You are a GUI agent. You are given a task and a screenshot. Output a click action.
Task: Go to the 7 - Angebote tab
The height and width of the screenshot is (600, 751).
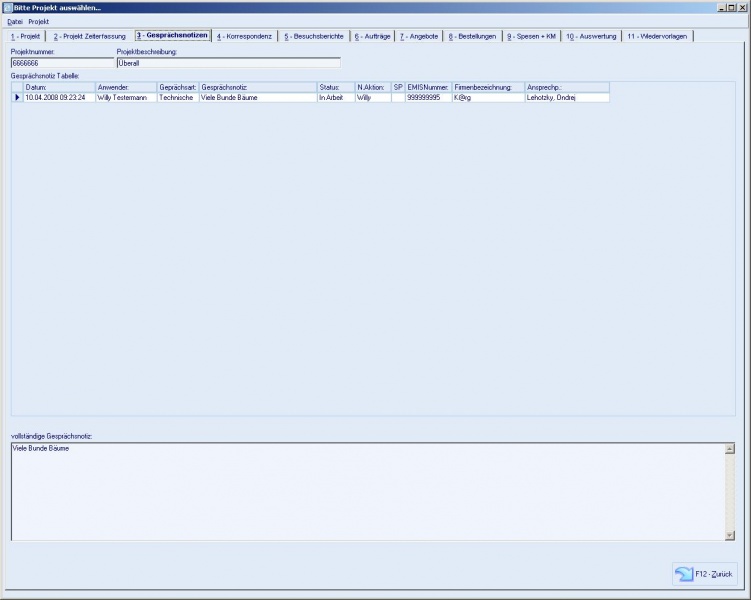click(x=419, y=36)
